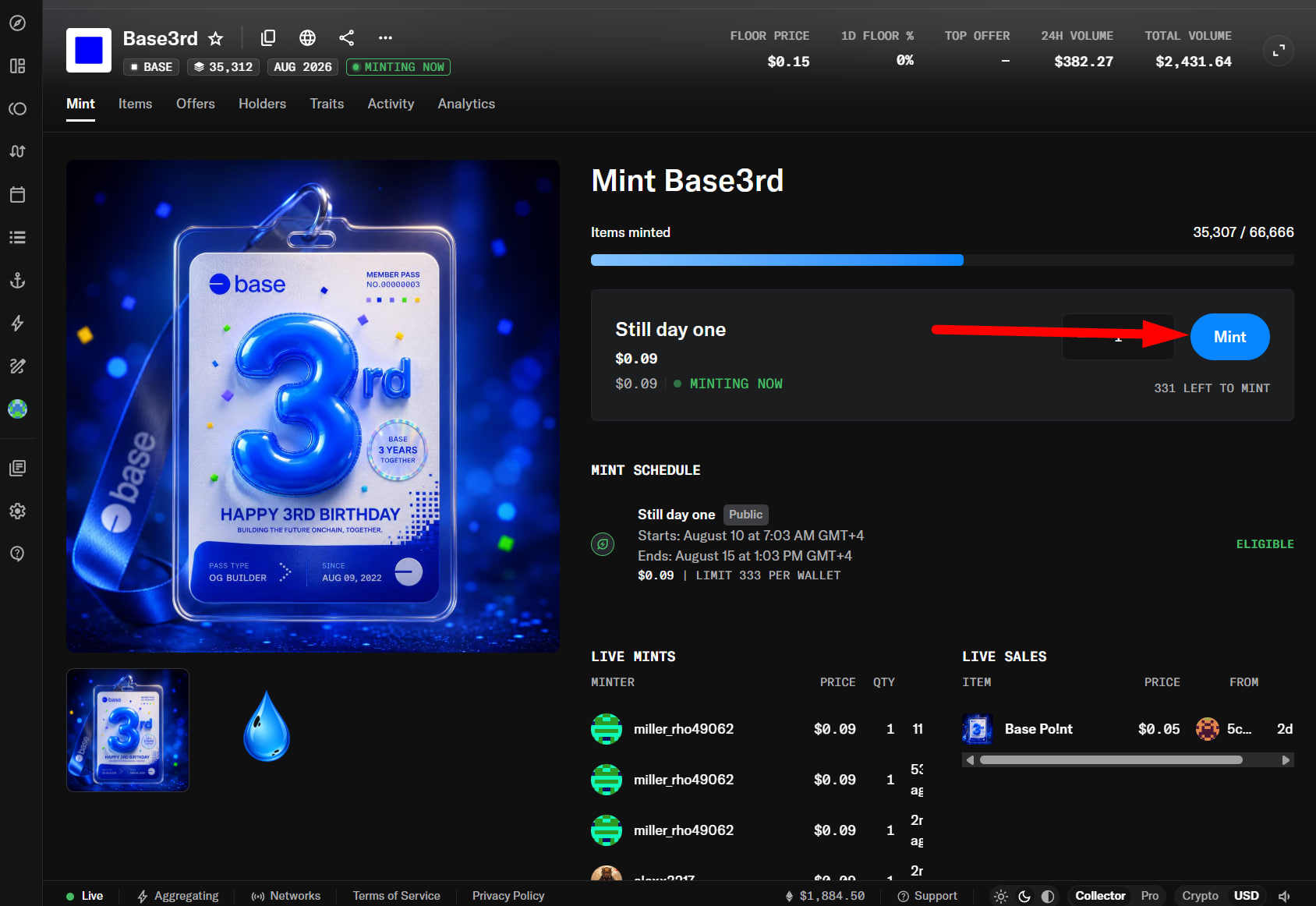Click the blue Mint button
This screenshot has height=906, width=1316.
(1229, 337)
